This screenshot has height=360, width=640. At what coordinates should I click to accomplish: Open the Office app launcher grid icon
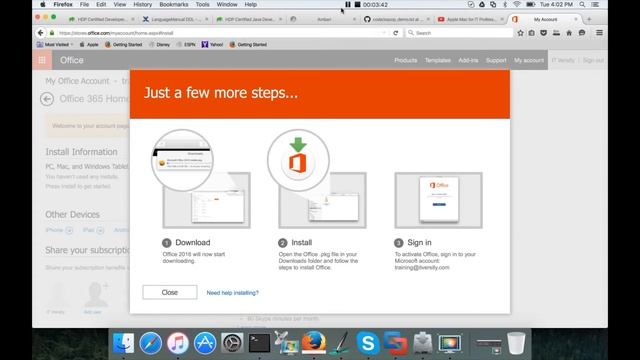click(42, 60)
